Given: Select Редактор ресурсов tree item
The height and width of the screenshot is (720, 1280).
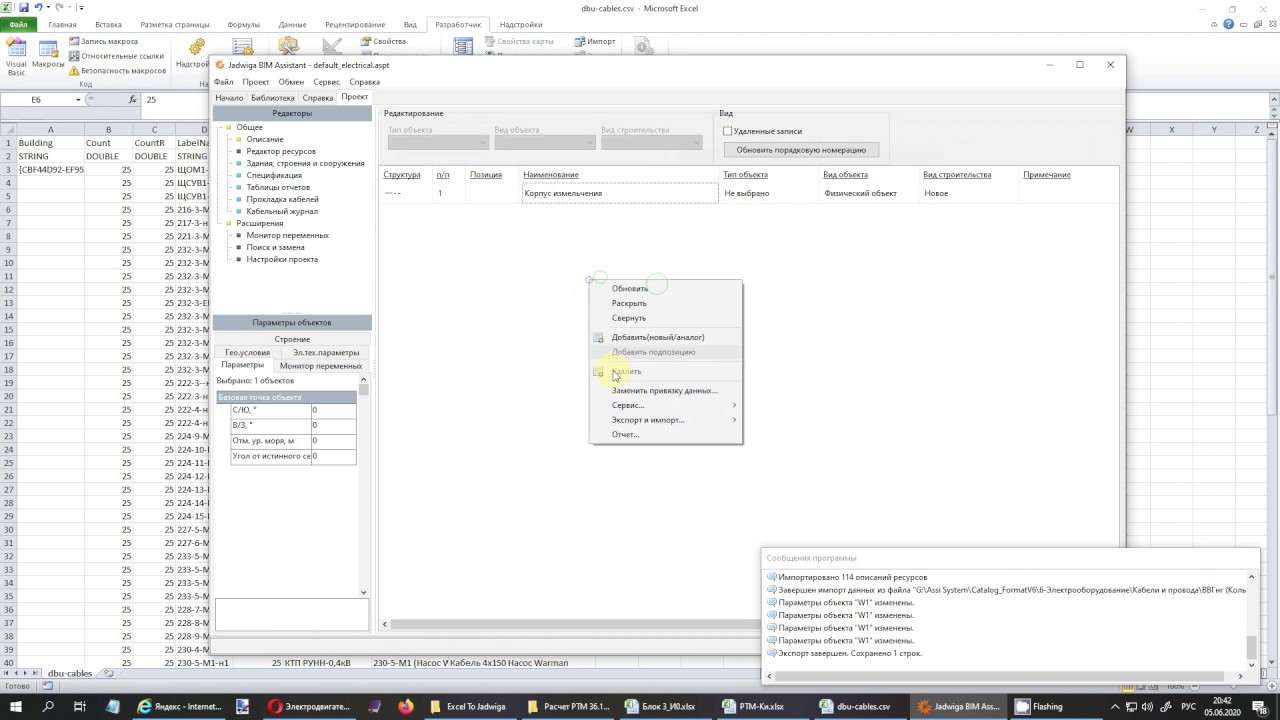Looking at the screenshot, I should pos(281,151).
